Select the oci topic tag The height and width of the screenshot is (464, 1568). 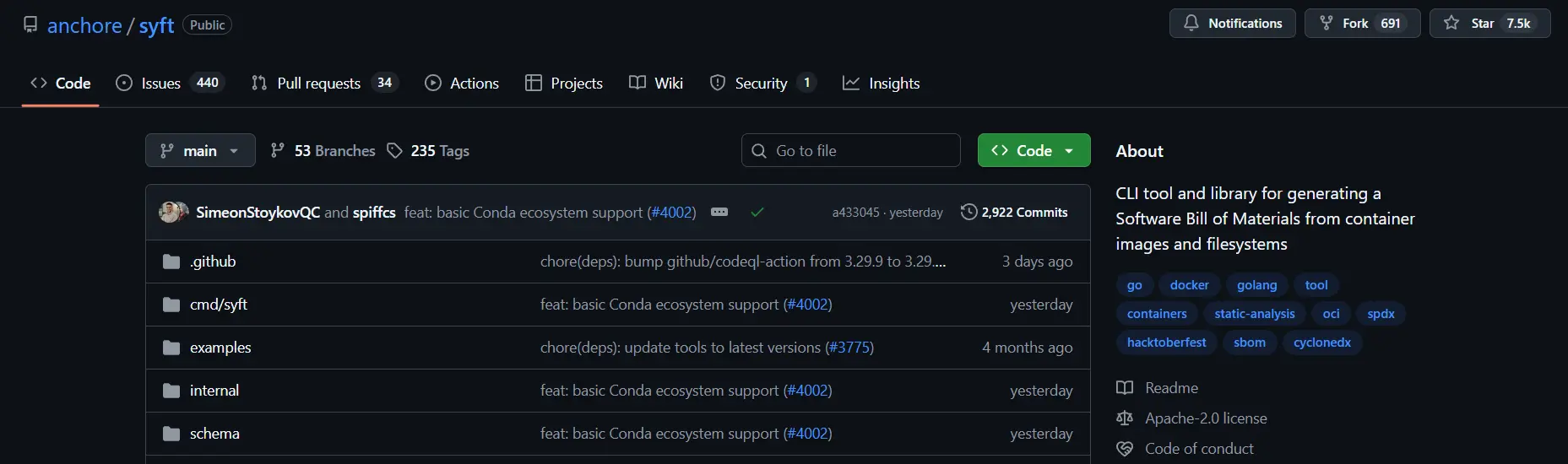tap(1332, 314)
